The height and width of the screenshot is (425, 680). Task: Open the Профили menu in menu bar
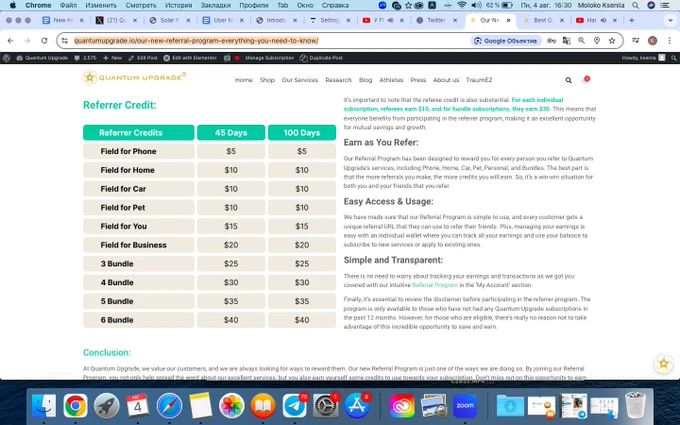[x=254, y=5]
